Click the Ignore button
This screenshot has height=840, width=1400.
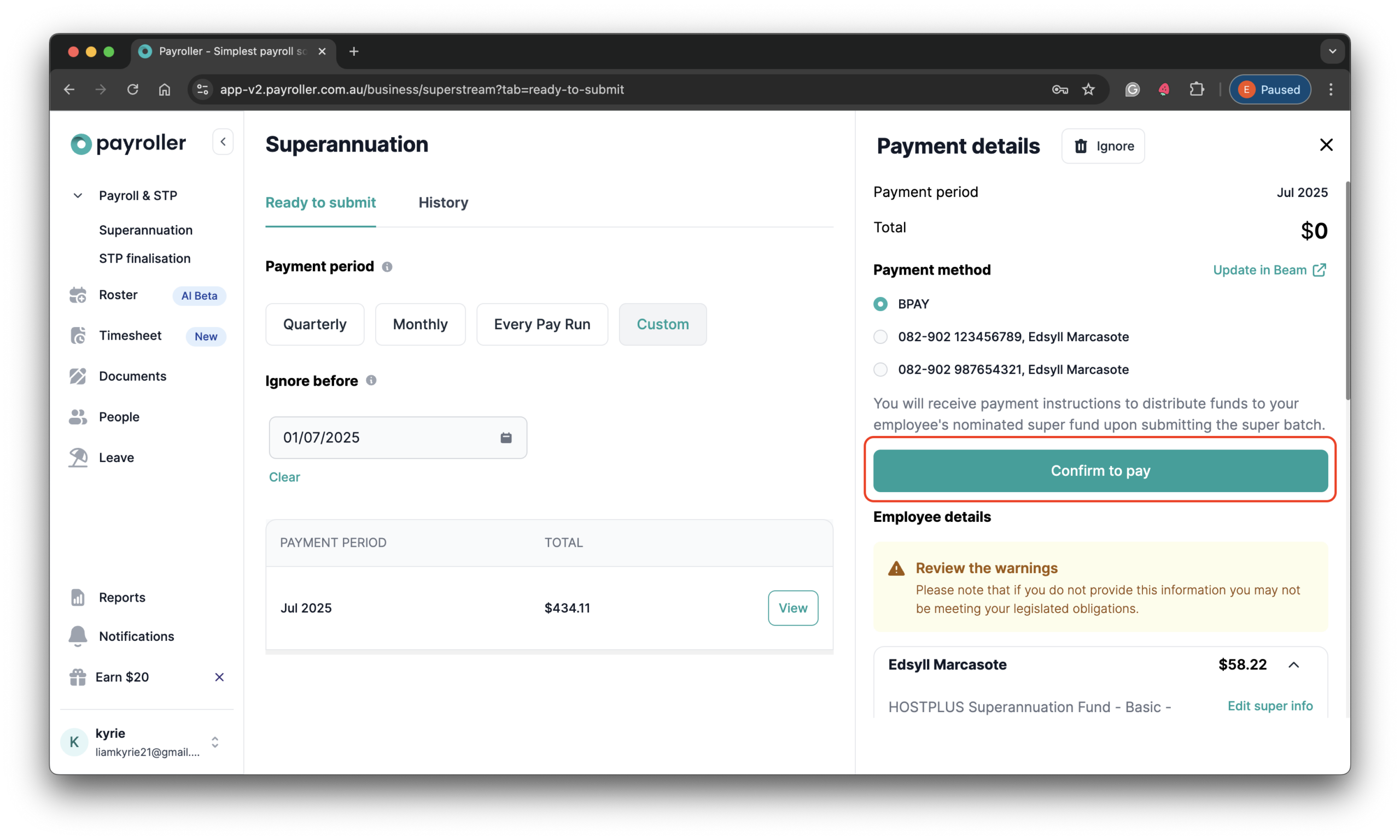[1103, 146]
